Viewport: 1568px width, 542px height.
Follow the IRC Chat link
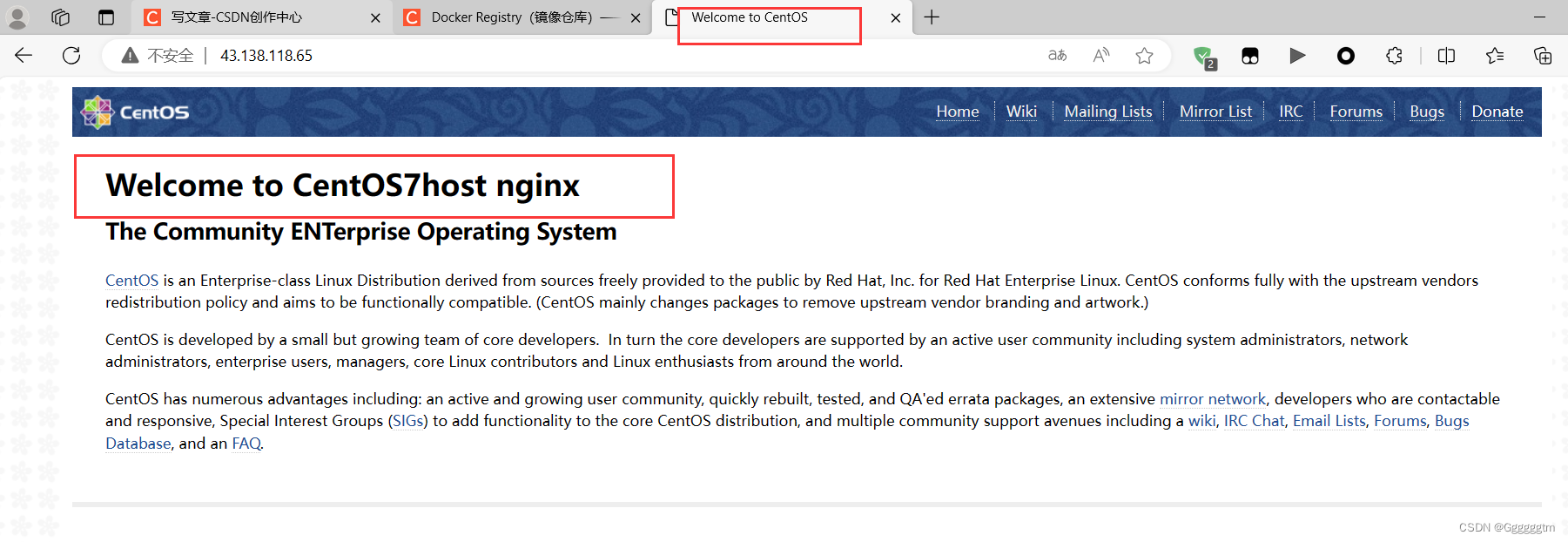1255,421
